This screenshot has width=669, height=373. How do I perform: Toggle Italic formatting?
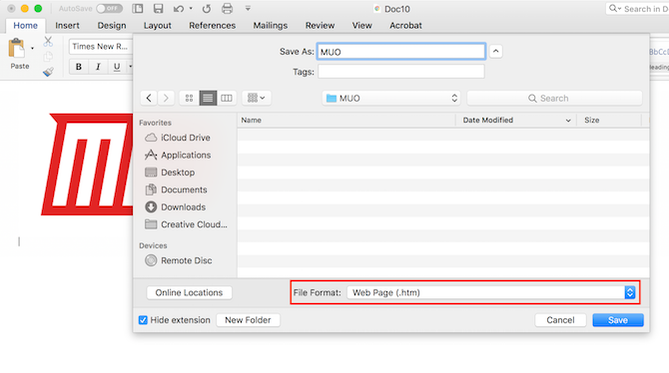pos(98,67)
